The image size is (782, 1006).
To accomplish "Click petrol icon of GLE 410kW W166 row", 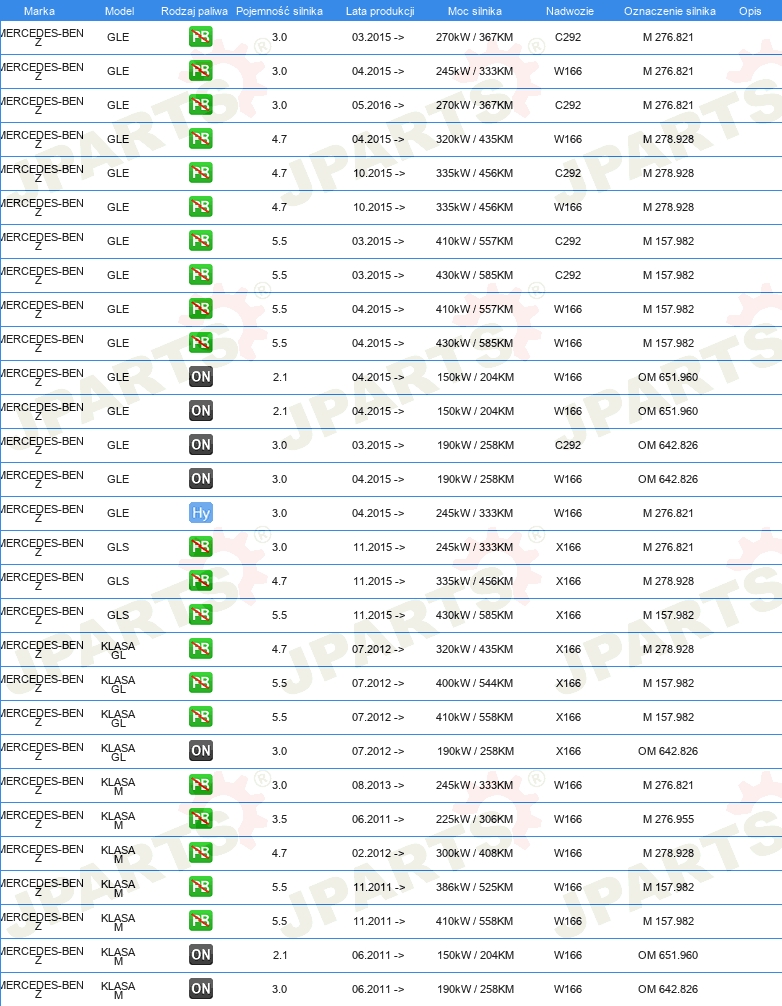I will pyautogui.click(x=201, y=309).
